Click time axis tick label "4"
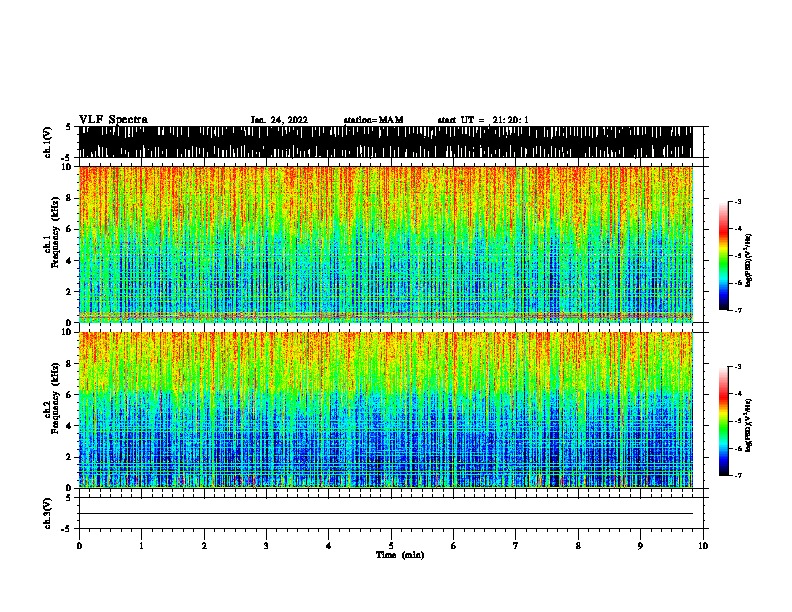 tap(329, 546)
